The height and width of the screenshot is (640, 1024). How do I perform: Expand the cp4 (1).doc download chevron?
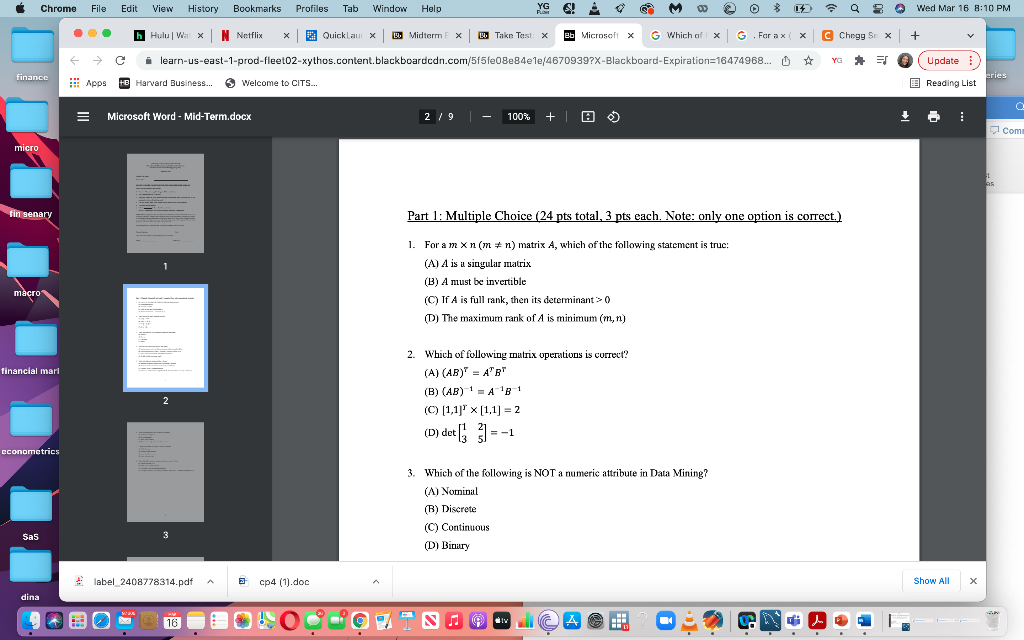click(375, 581)
